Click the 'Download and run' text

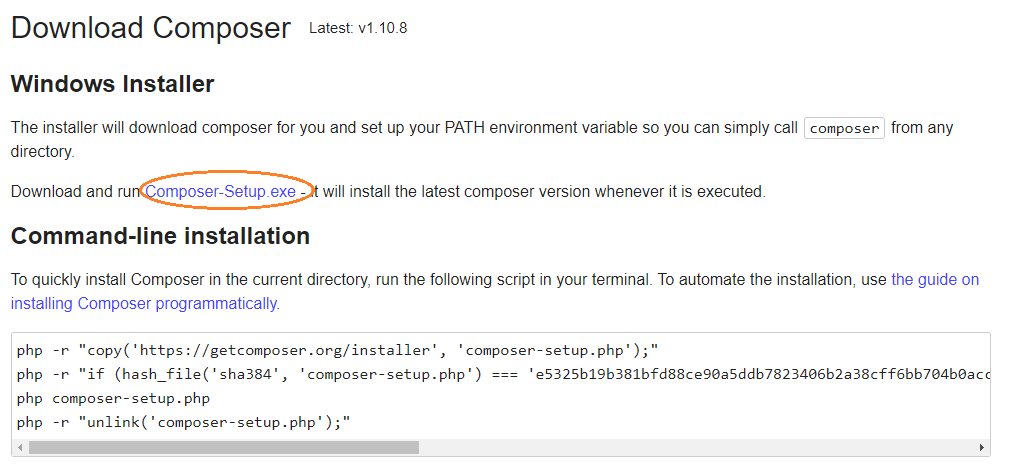pyautogui.click(x=75, y=191)
